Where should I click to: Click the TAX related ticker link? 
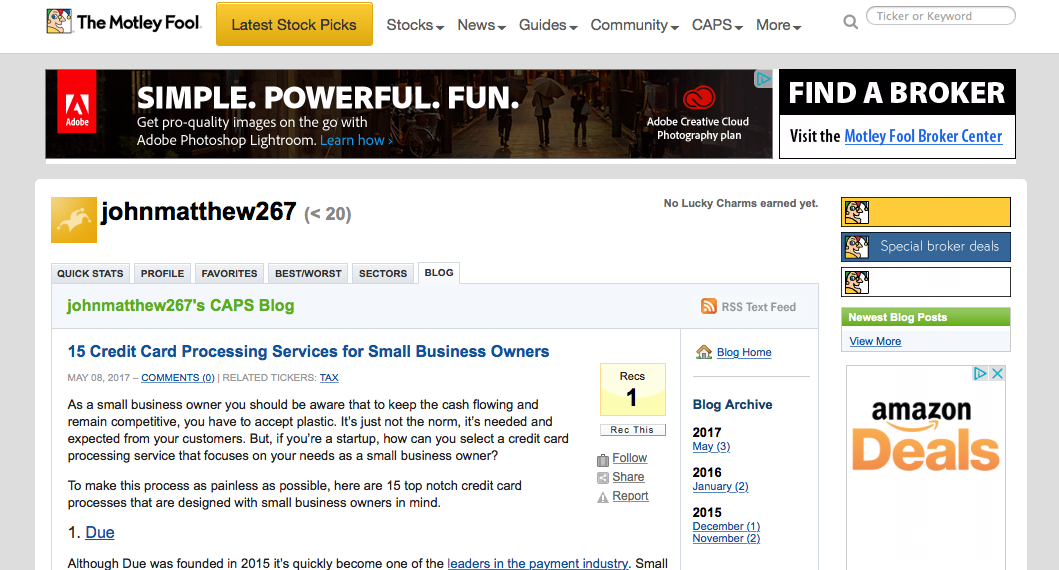coord(329,378)
